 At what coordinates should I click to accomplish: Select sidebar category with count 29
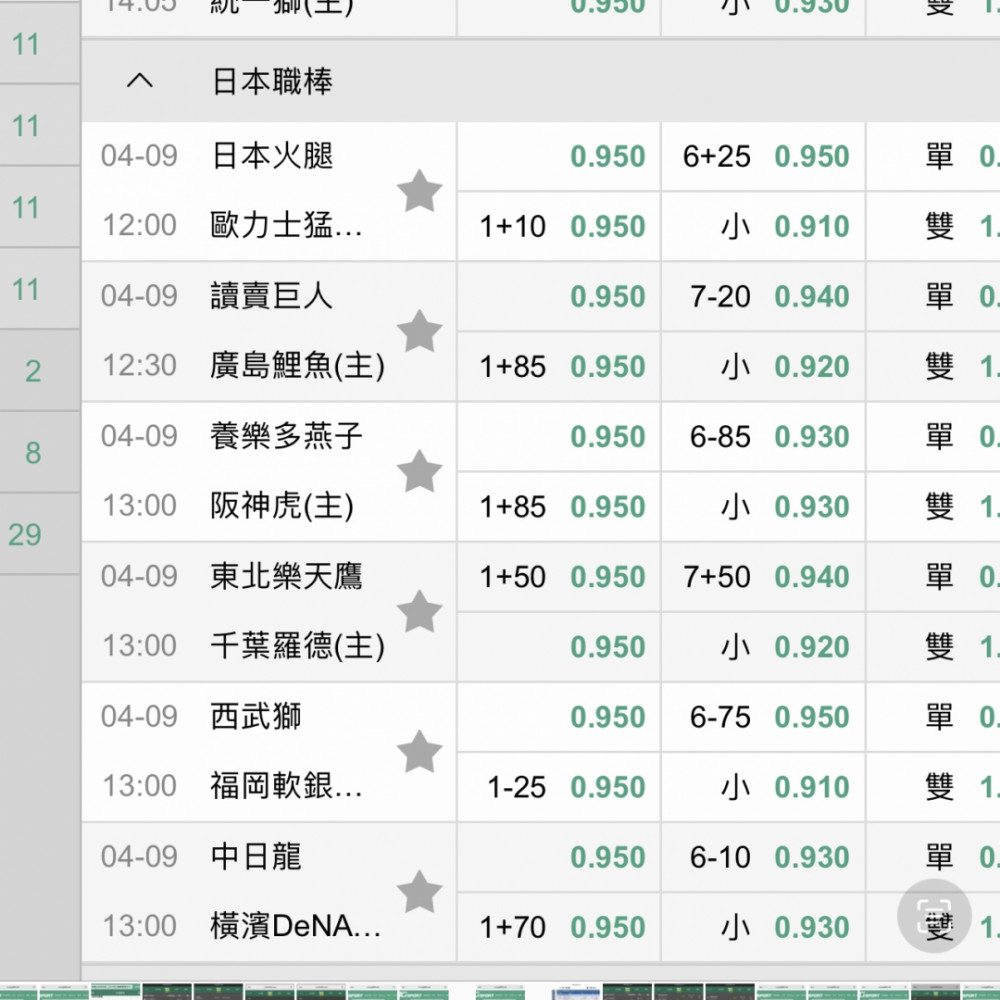pyautogui.click(x=39, y=534)
